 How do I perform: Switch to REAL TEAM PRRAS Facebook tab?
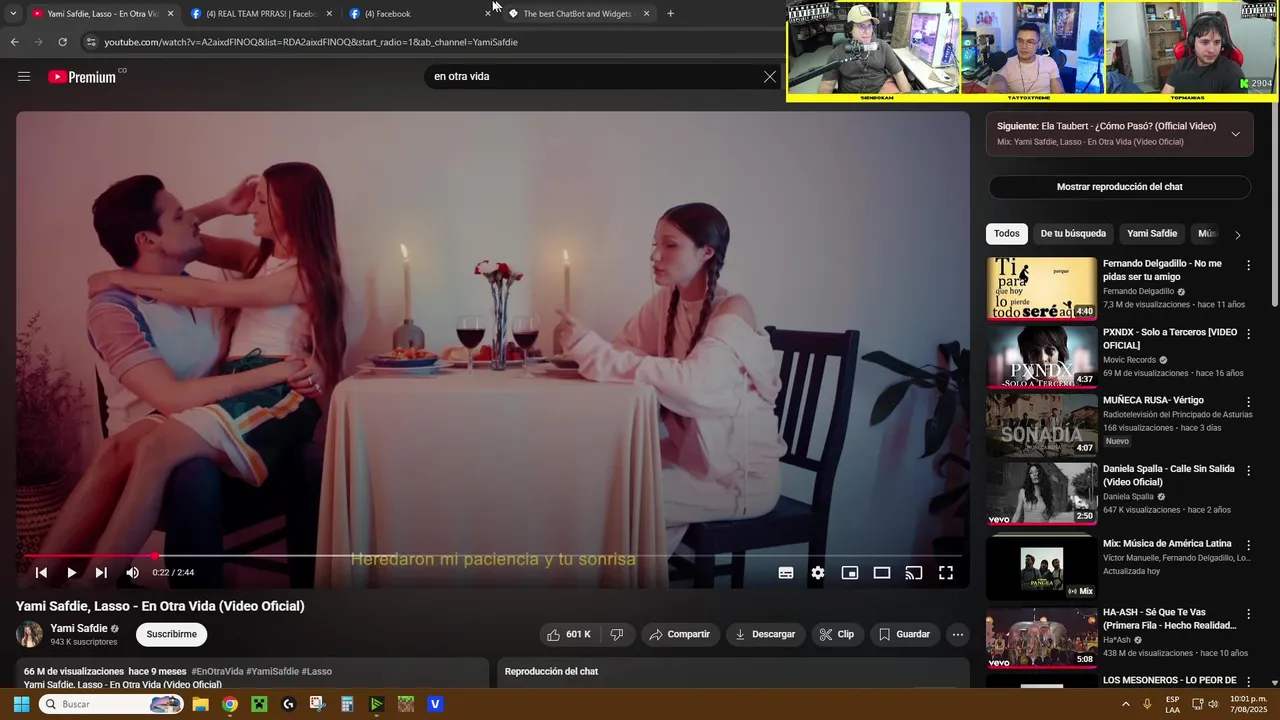(260, 14)
